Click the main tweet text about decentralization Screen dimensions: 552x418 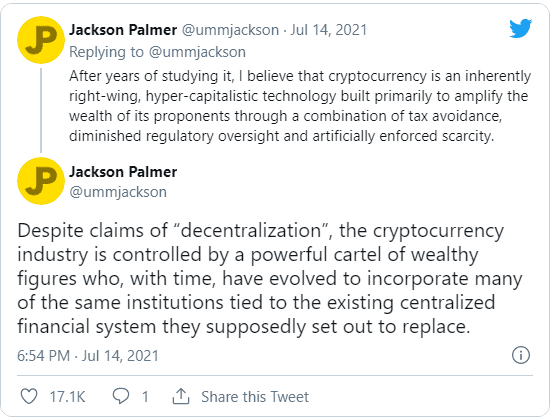(x=270, y=279)
